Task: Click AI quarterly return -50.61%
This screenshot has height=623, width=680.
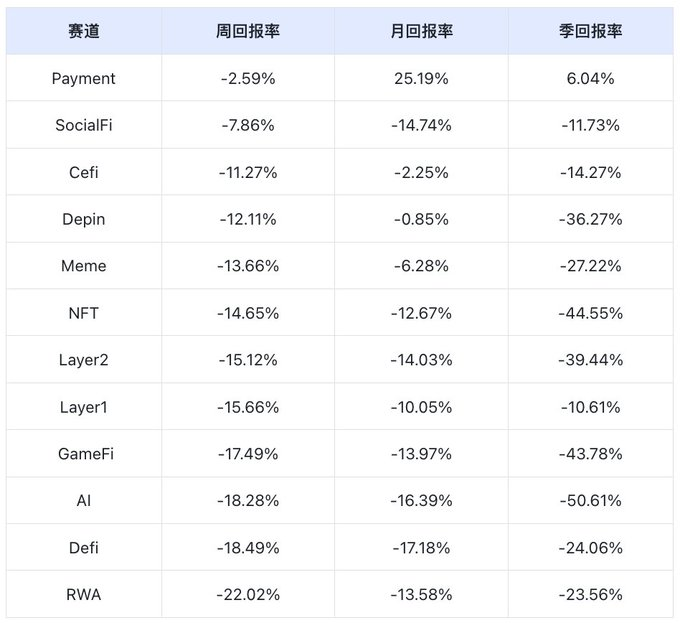Action: [x=591, y=501]
